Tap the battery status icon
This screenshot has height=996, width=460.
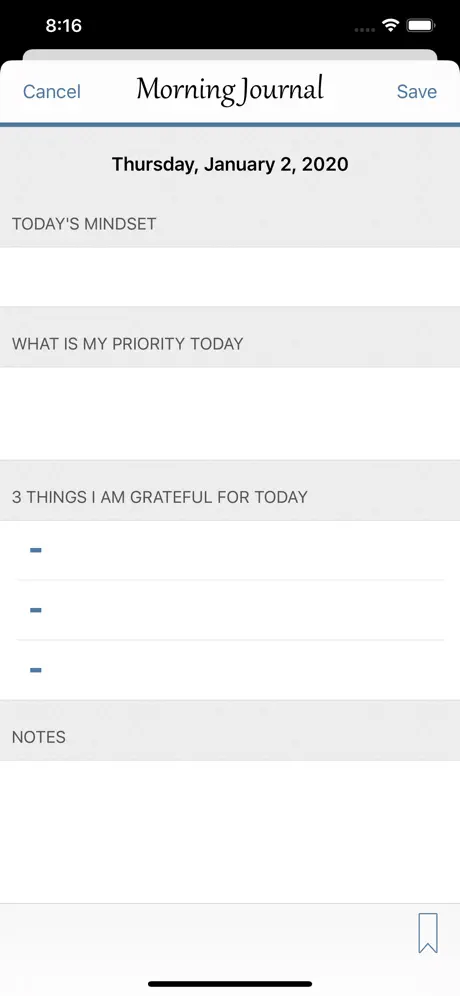[420, 25]
